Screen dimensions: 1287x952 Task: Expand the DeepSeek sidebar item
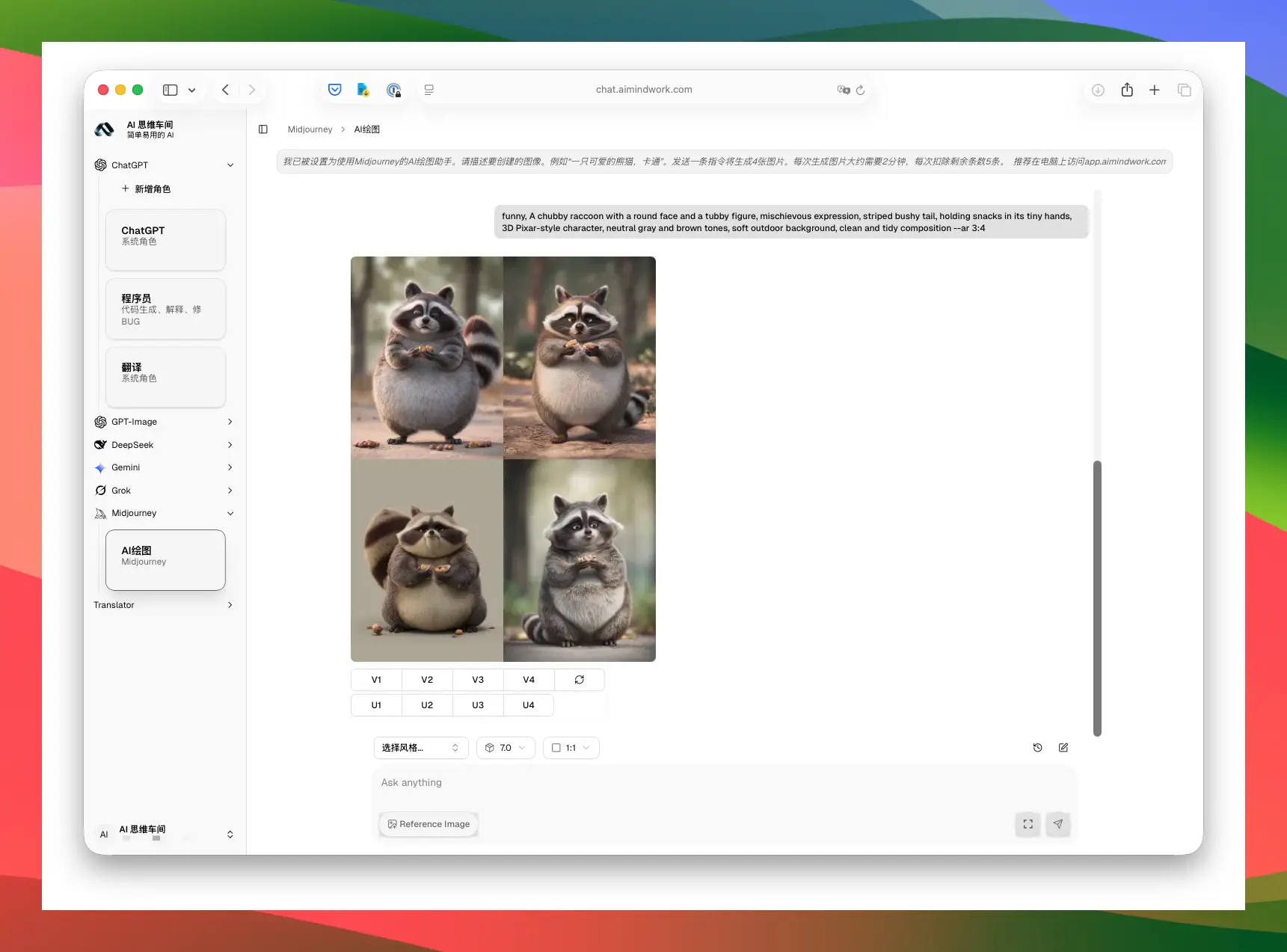[164, 445]
